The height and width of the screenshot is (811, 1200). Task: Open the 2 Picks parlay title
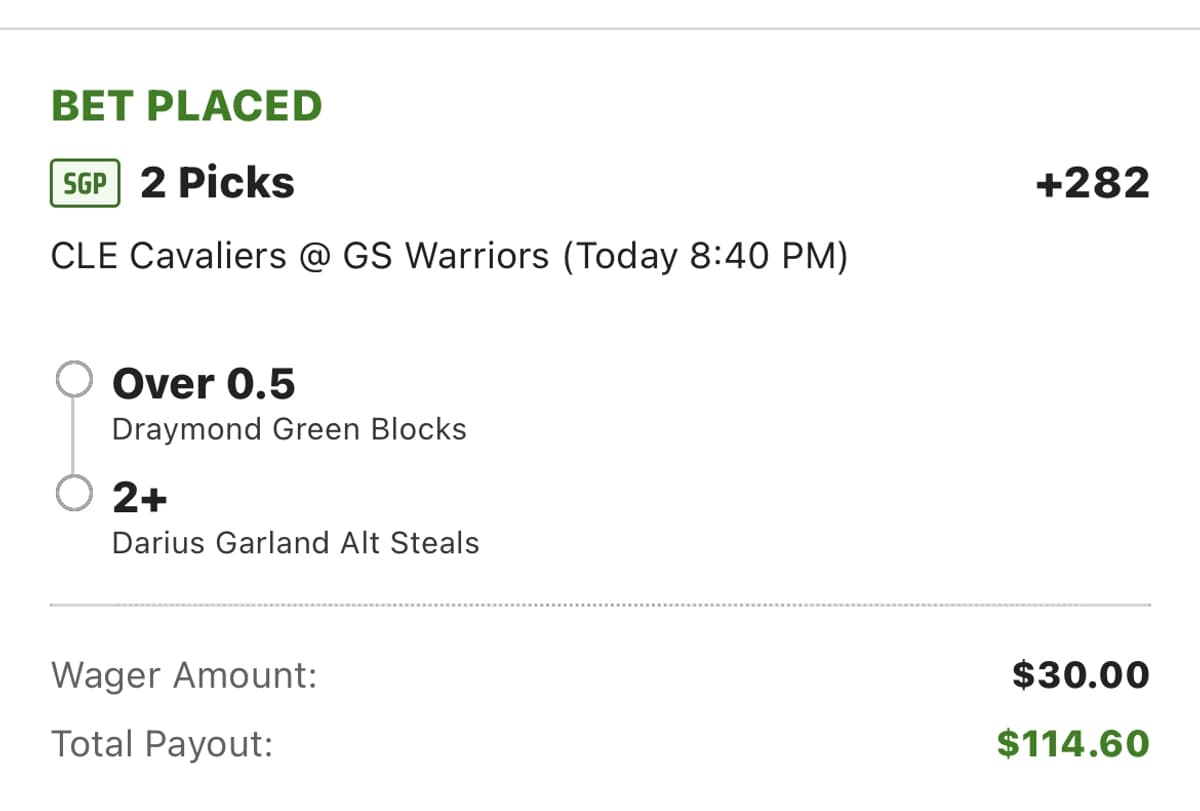[217, 183]
